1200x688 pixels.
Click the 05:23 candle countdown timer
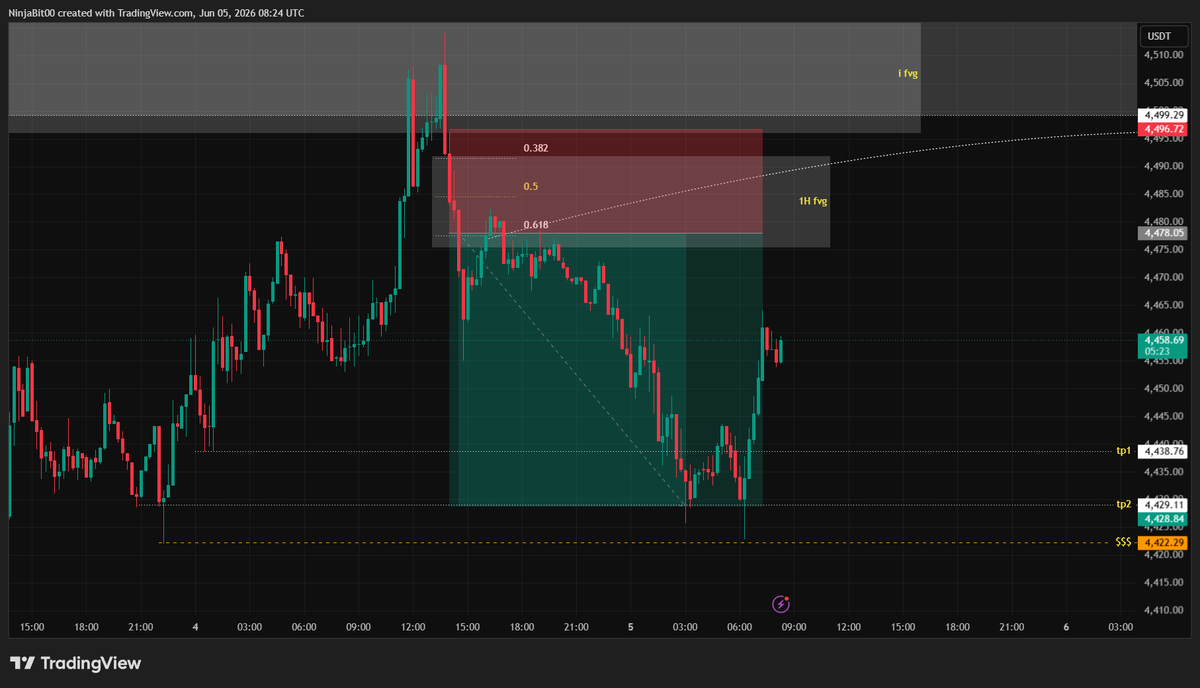[1158, 352]
